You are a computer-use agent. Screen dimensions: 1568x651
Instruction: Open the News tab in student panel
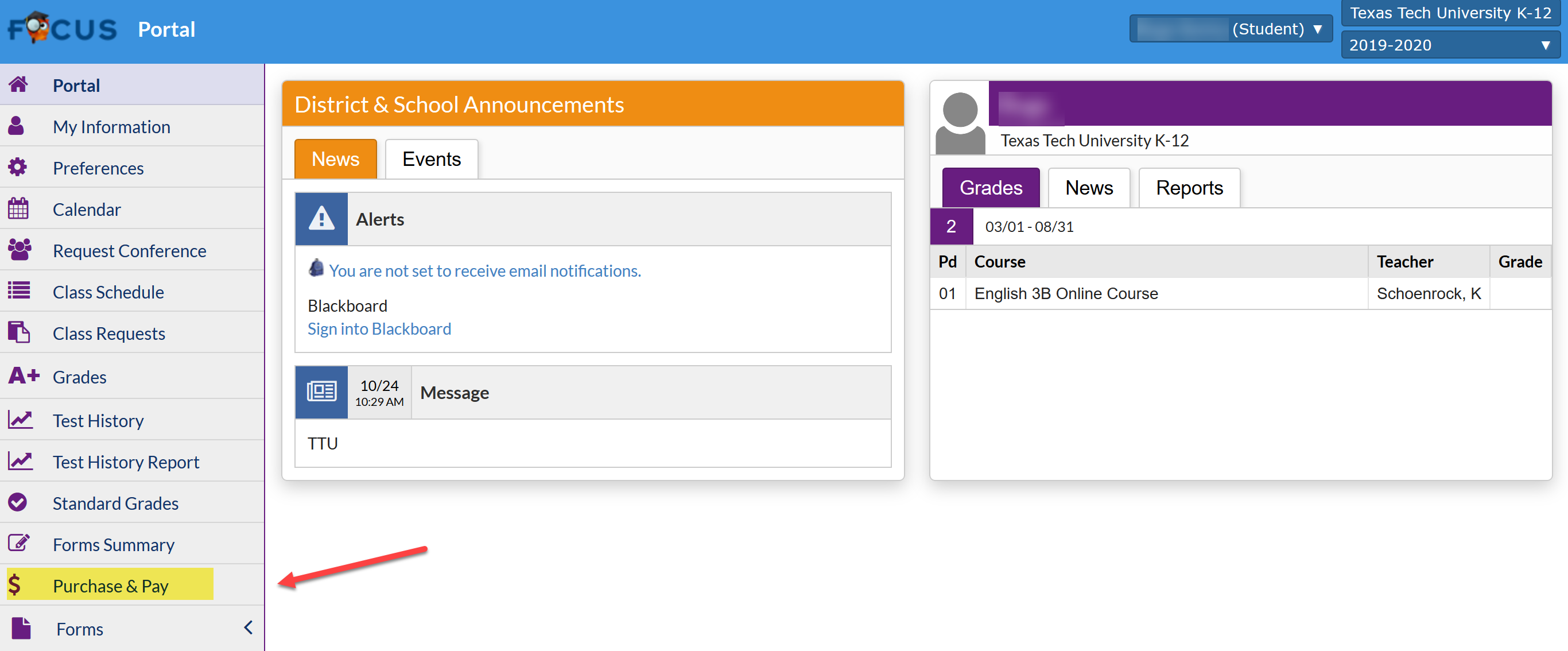(x=1089, y=188)
